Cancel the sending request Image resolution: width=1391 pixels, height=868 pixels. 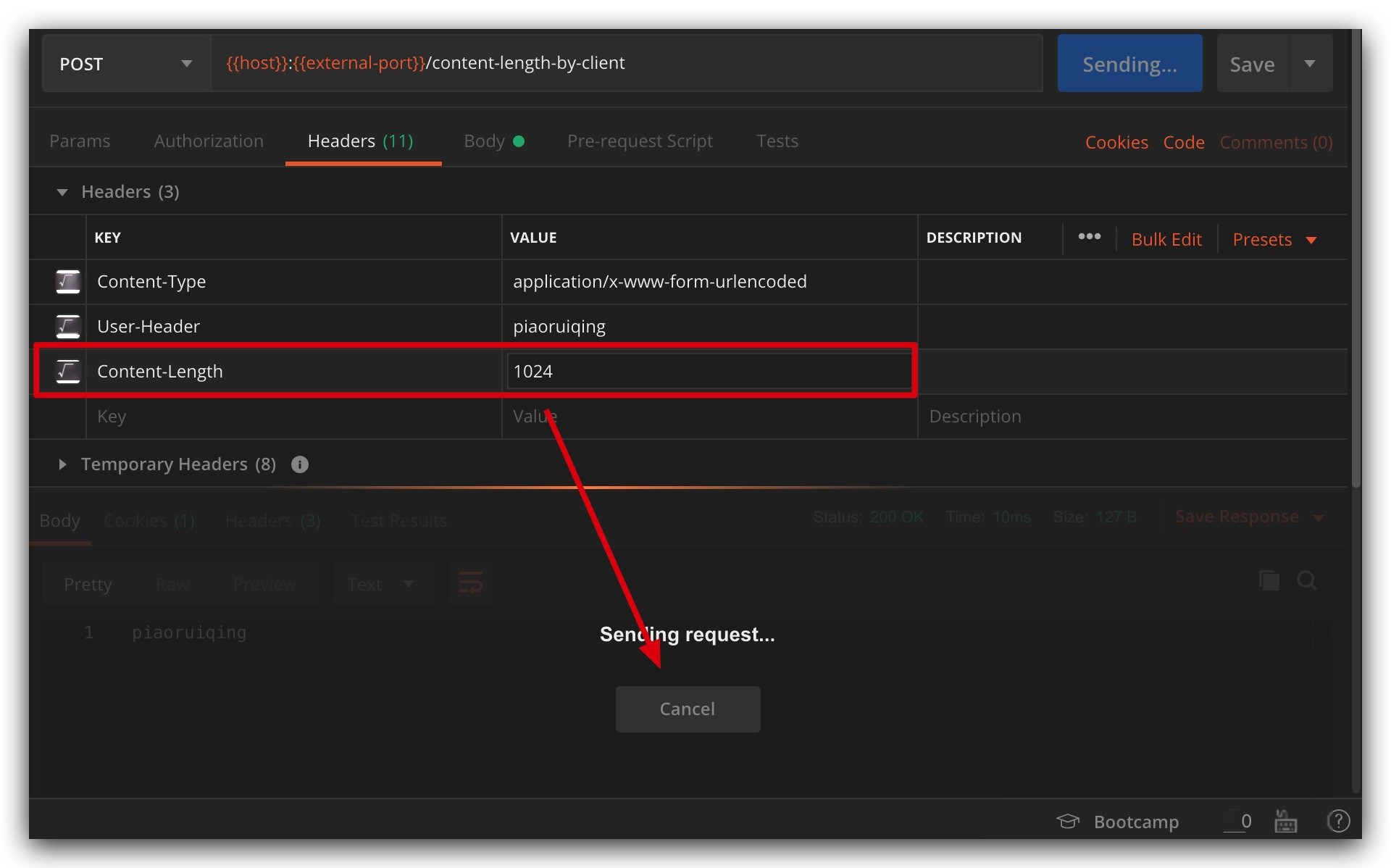pos(687,709)
